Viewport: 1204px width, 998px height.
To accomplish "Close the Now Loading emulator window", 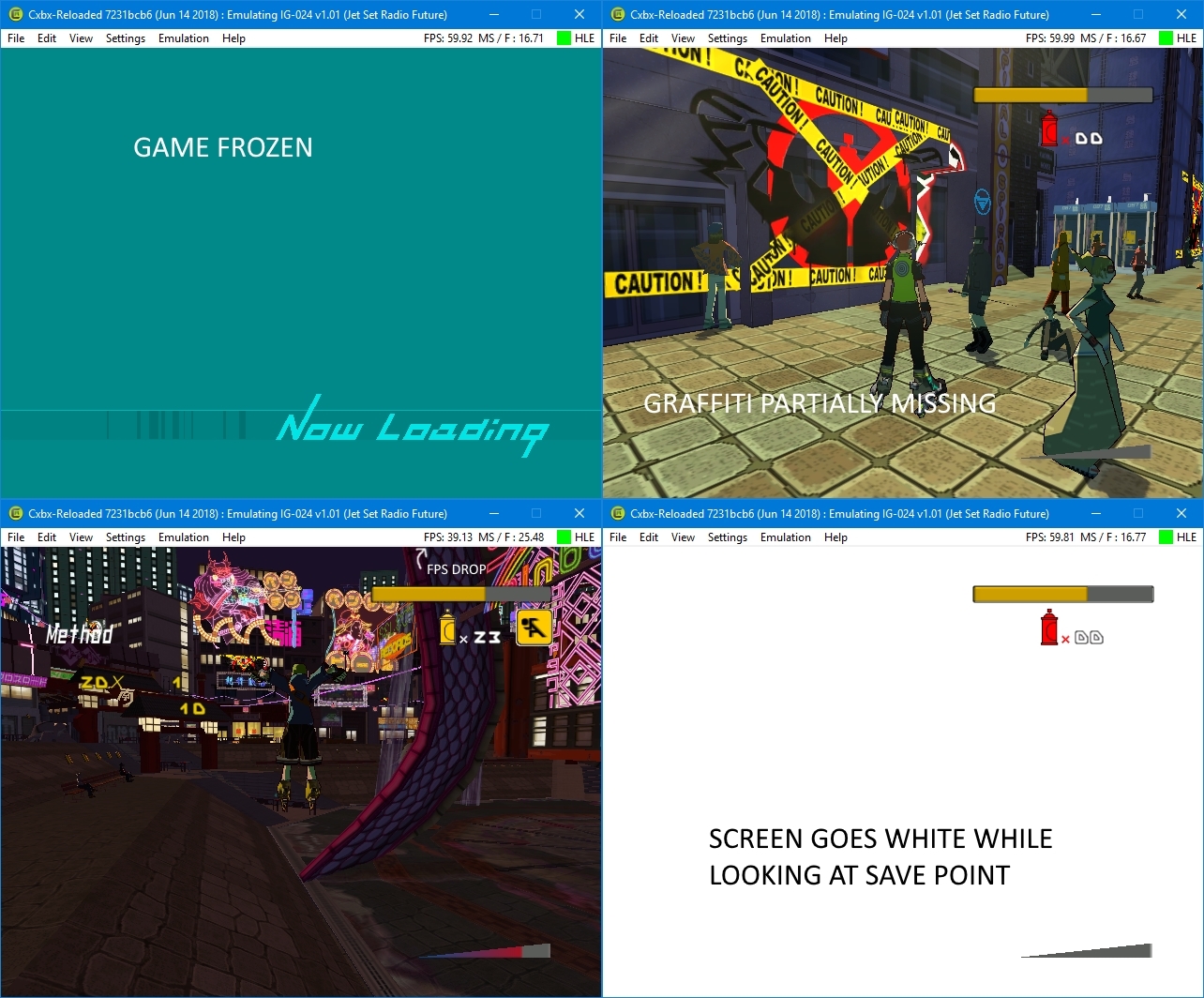I will (579, 14).
